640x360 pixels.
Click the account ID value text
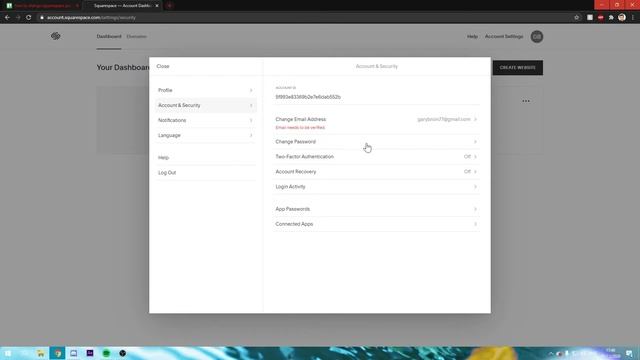[308, 97]
